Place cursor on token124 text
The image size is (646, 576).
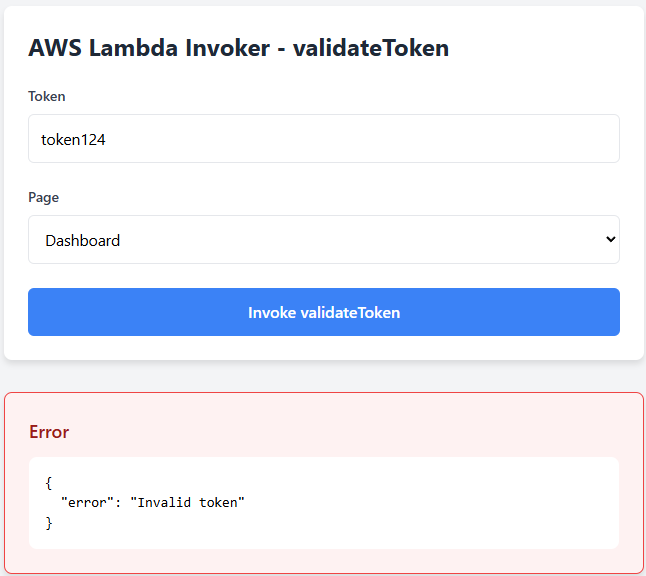[73, 140]
